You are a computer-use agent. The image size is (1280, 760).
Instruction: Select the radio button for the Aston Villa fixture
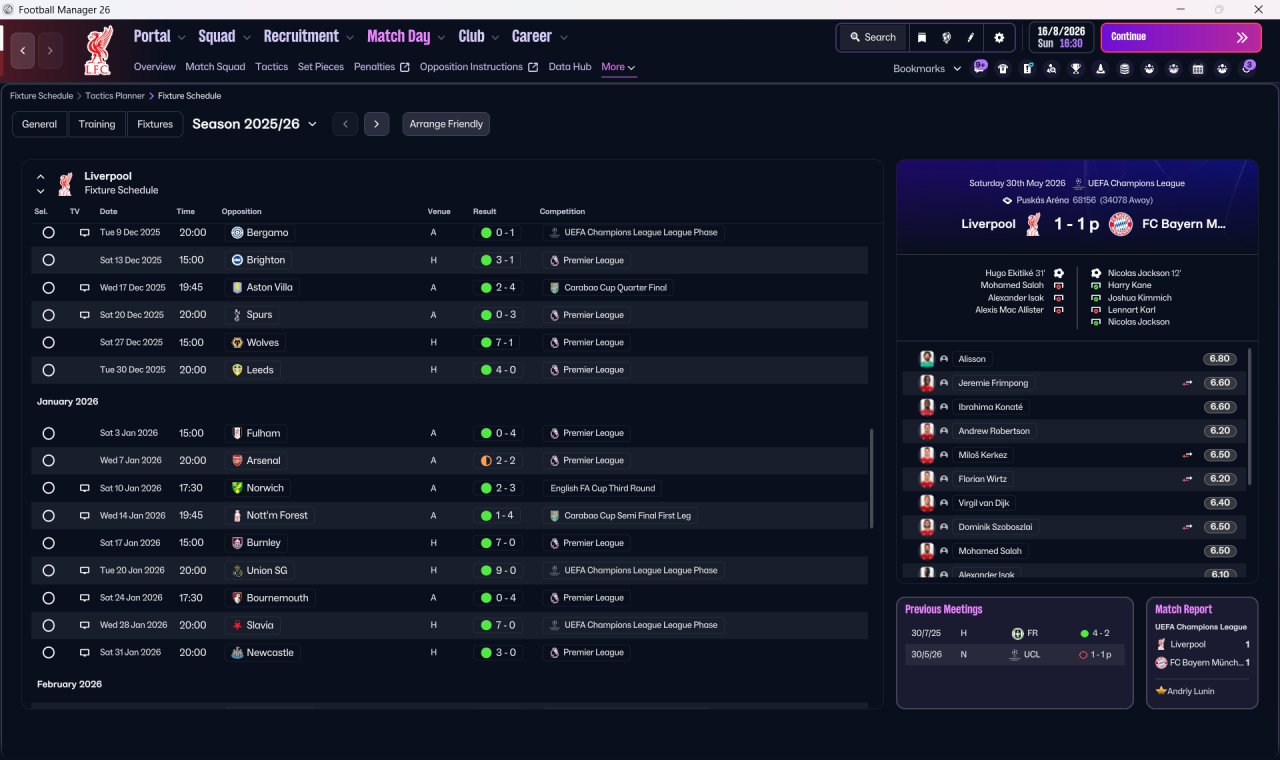(x=48, y=287)
